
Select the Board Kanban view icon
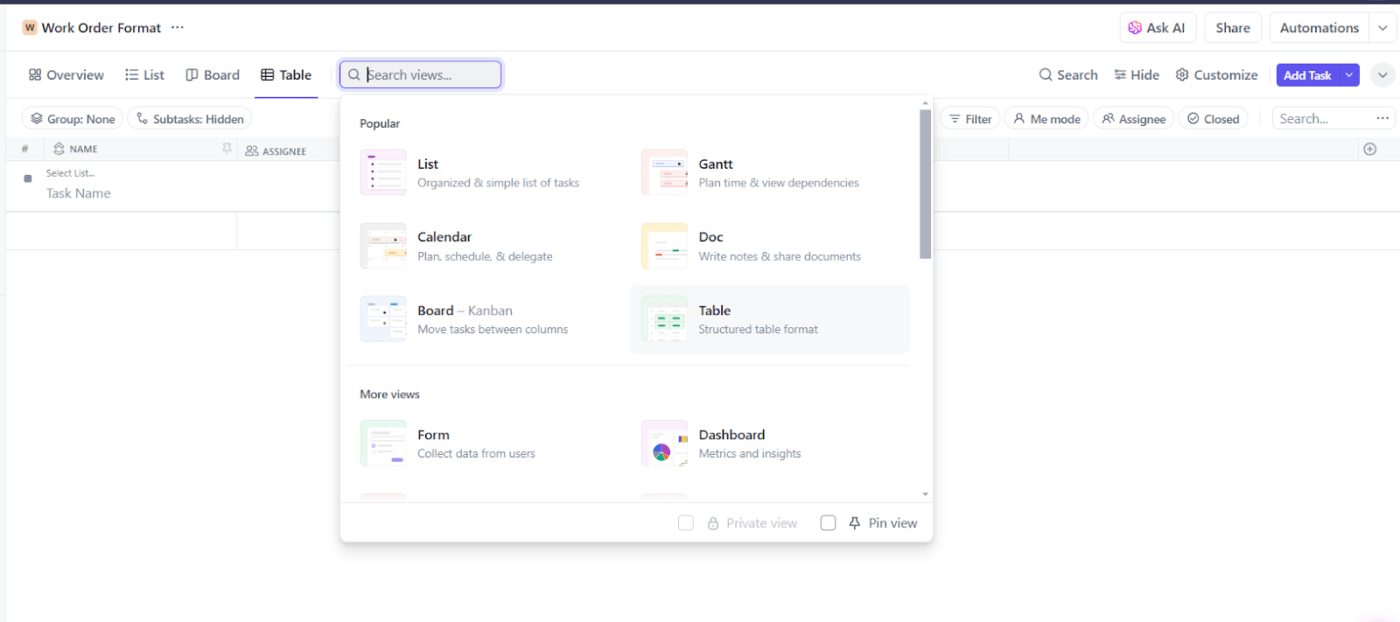point(383,319)
